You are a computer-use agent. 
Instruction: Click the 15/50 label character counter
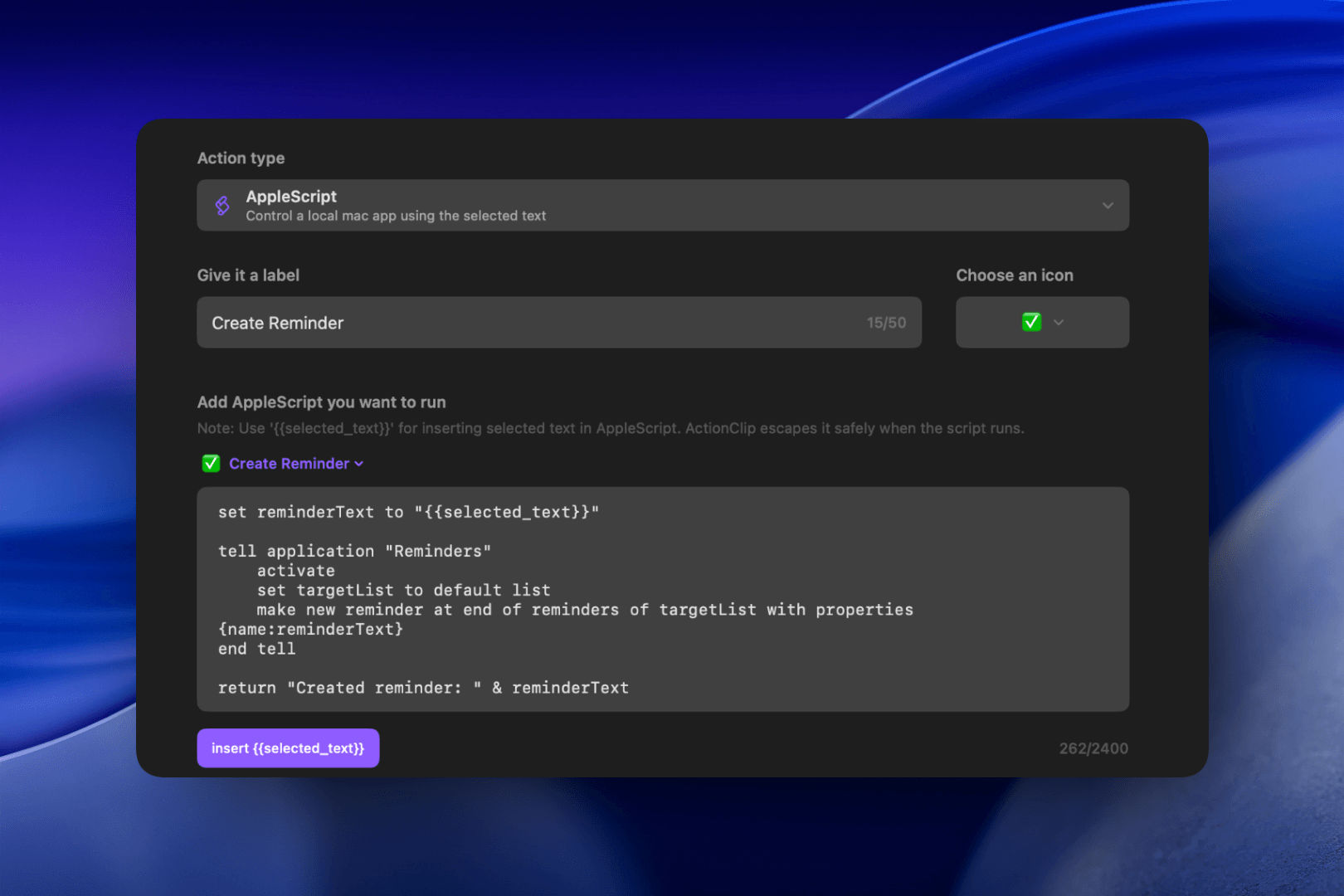click(886, 323)
